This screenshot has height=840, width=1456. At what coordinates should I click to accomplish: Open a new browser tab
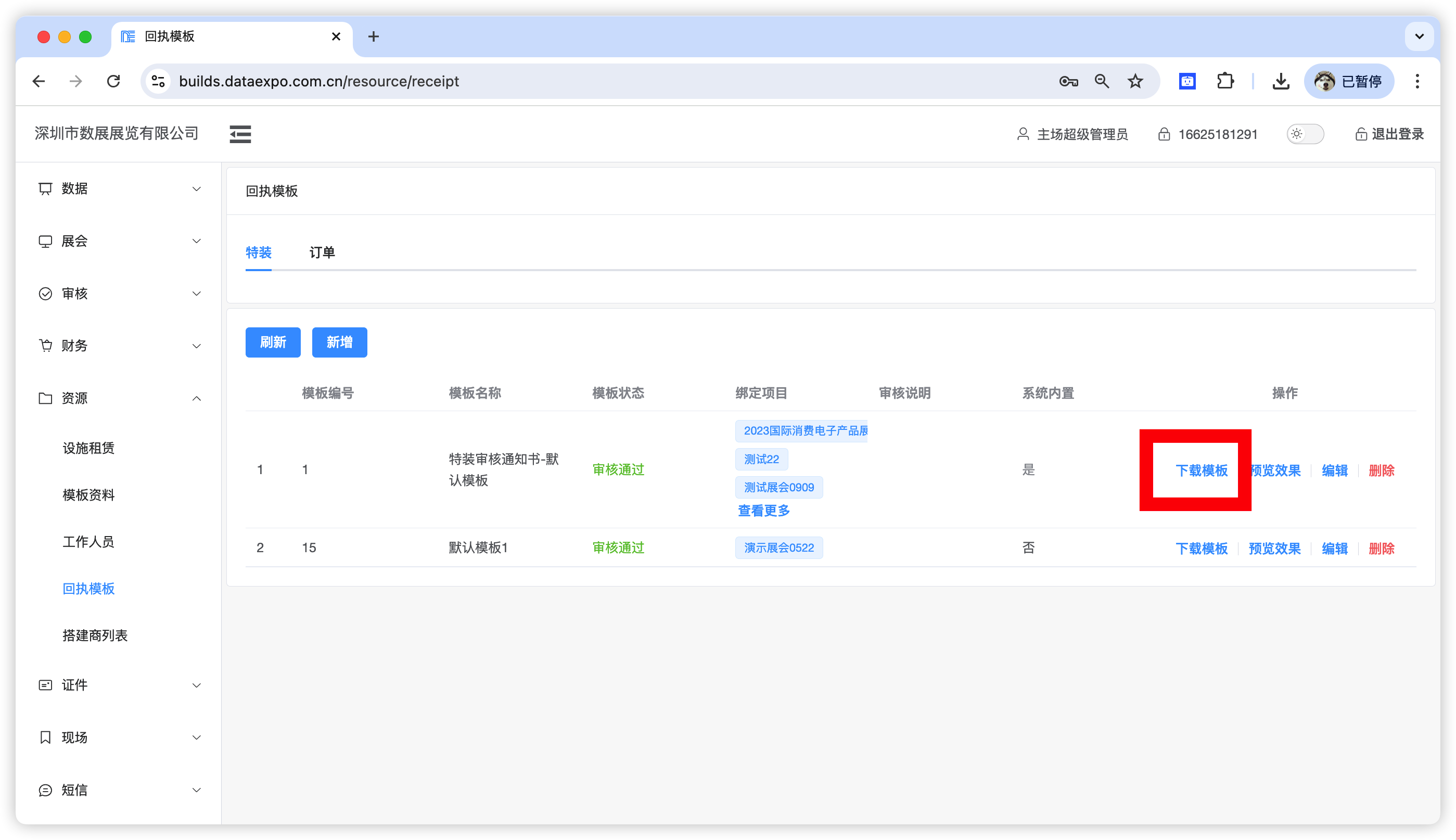pos(374,36)
